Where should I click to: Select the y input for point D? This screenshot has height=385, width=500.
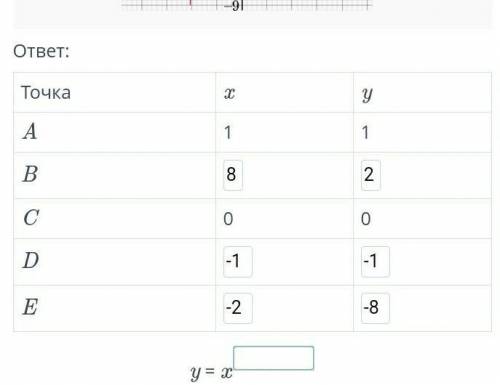tap(375, 261)
